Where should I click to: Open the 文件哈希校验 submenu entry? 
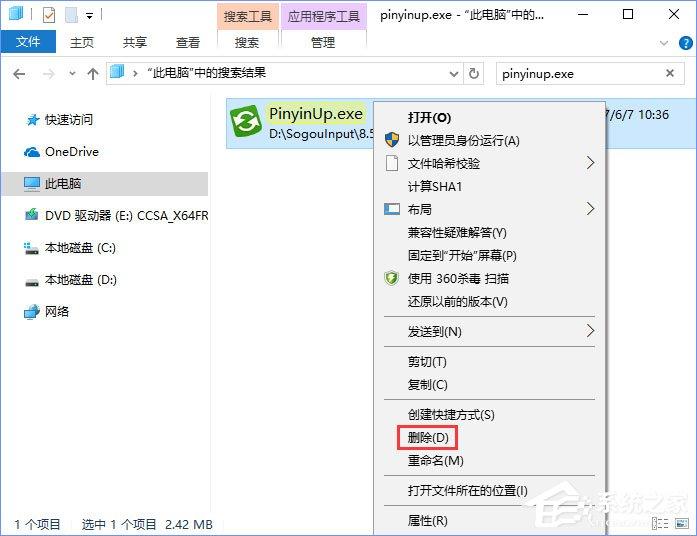(489, 164)
